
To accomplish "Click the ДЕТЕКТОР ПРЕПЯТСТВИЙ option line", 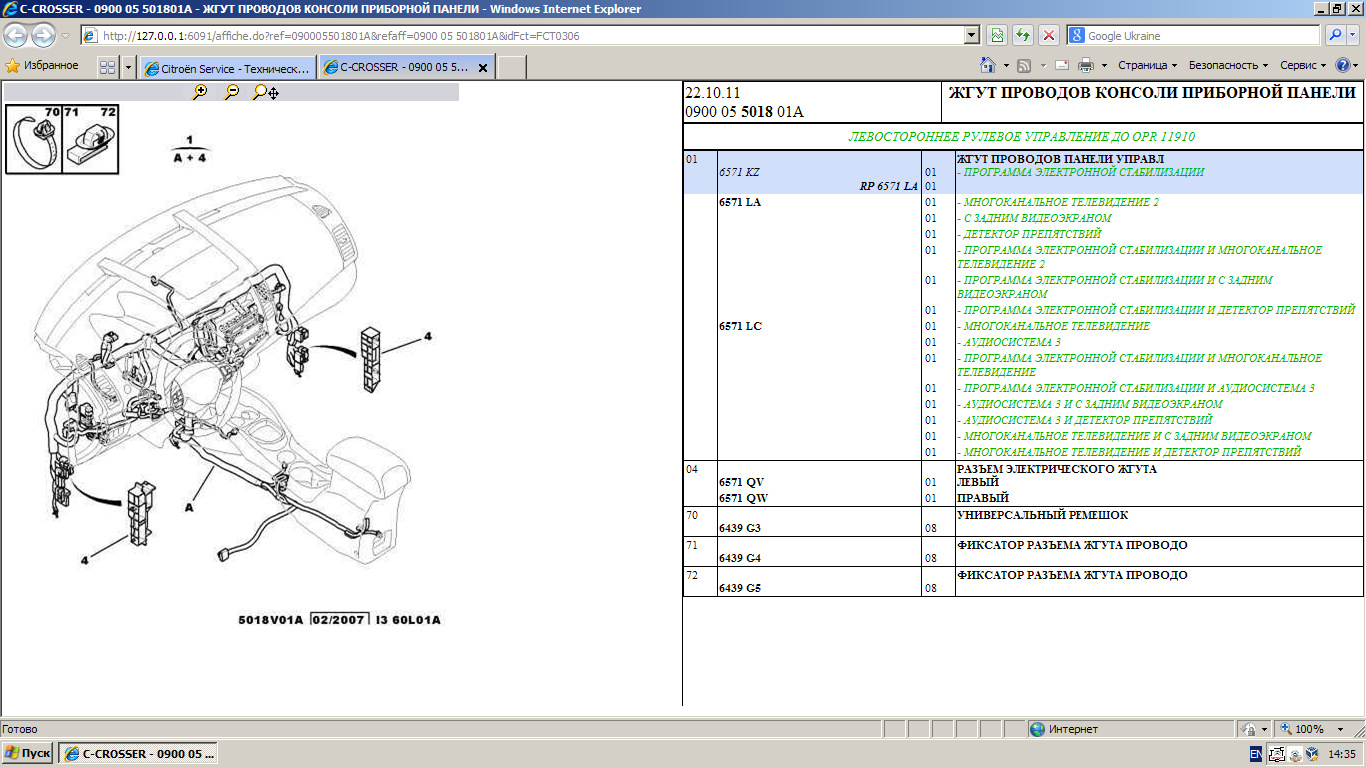I will click(x=1029, y=234).
